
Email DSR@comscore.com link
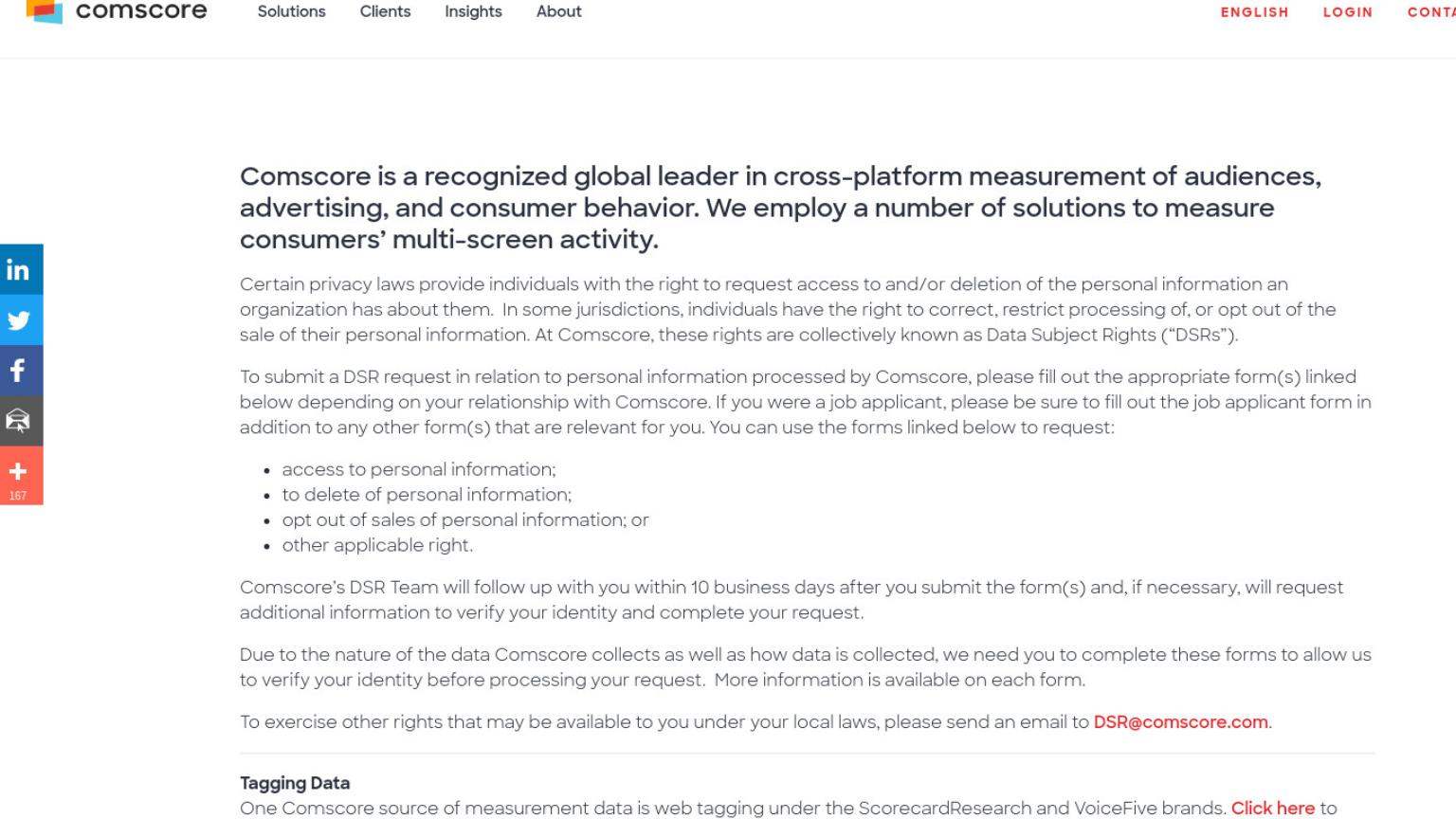pyautogui.click(x=1180, y=722)
